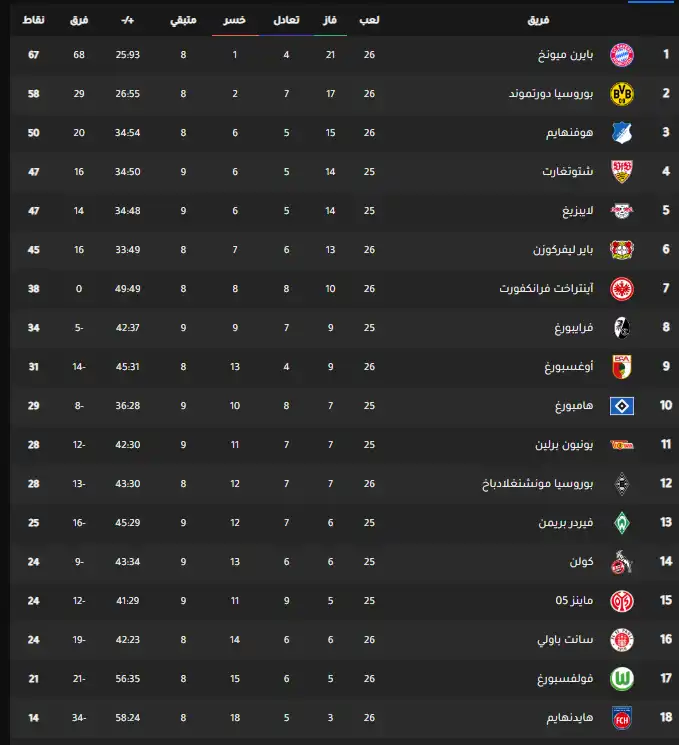Open the فرايبورغ team name link
The height and width of the screenshot is (745, 679).
click(x=573, y=328)
